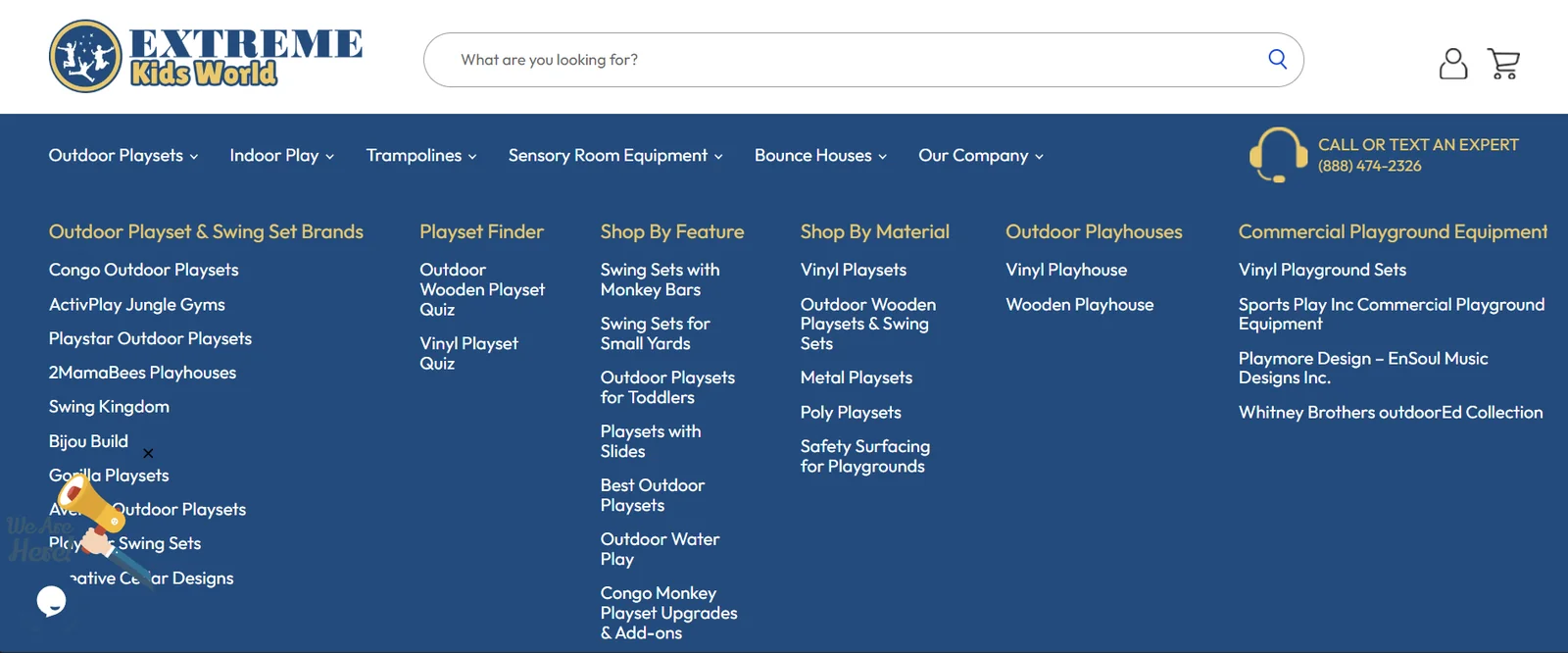Select the Bijou Build brand
The height and width of the screenshot is (653, 1568).
point(88,441)
